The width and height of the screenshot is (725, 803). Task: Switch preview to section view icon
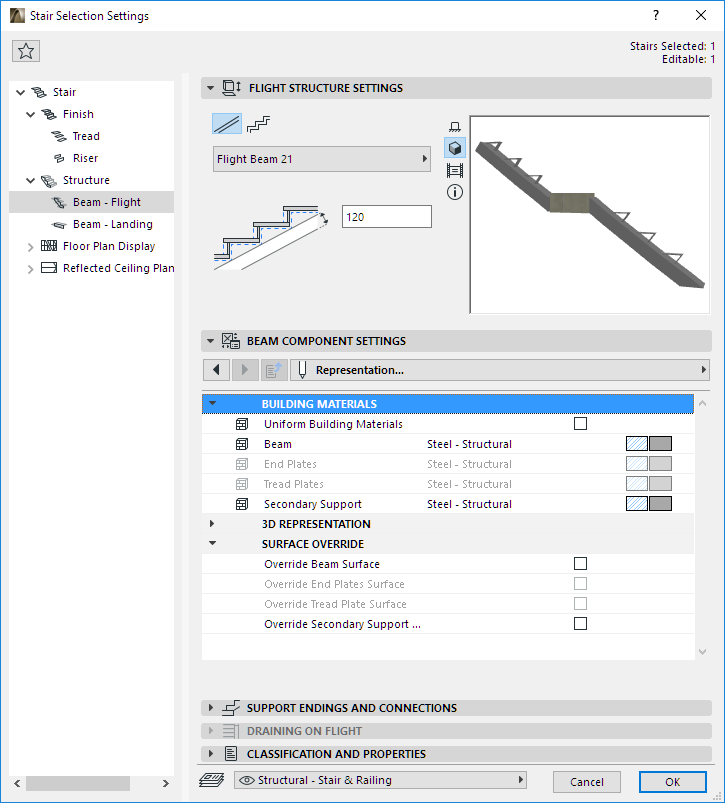(455, 126)
